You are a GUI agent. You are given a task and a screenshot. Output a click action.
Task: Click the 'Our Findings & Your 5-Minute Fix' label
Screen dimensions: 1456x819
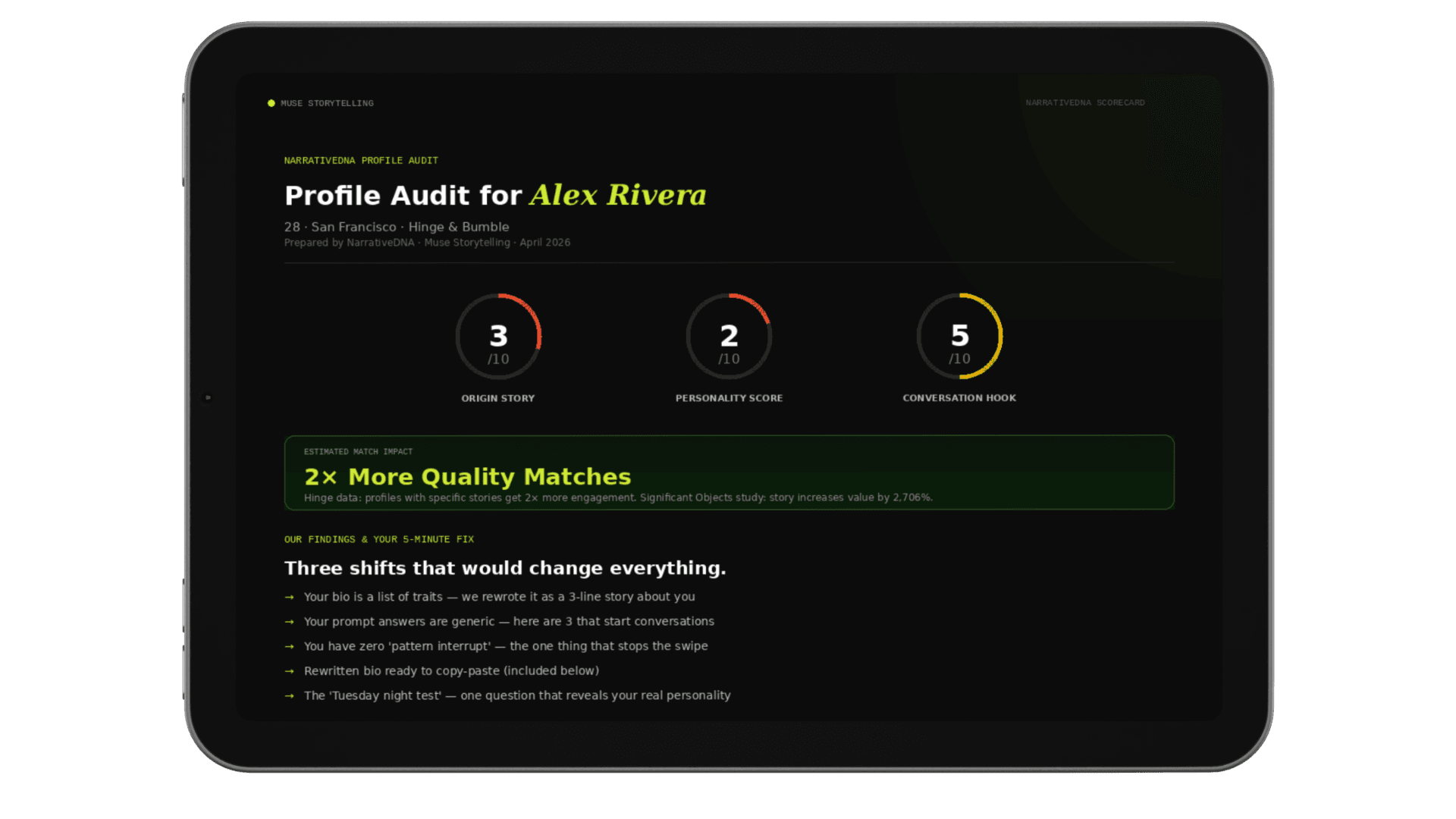click(378, 540)
